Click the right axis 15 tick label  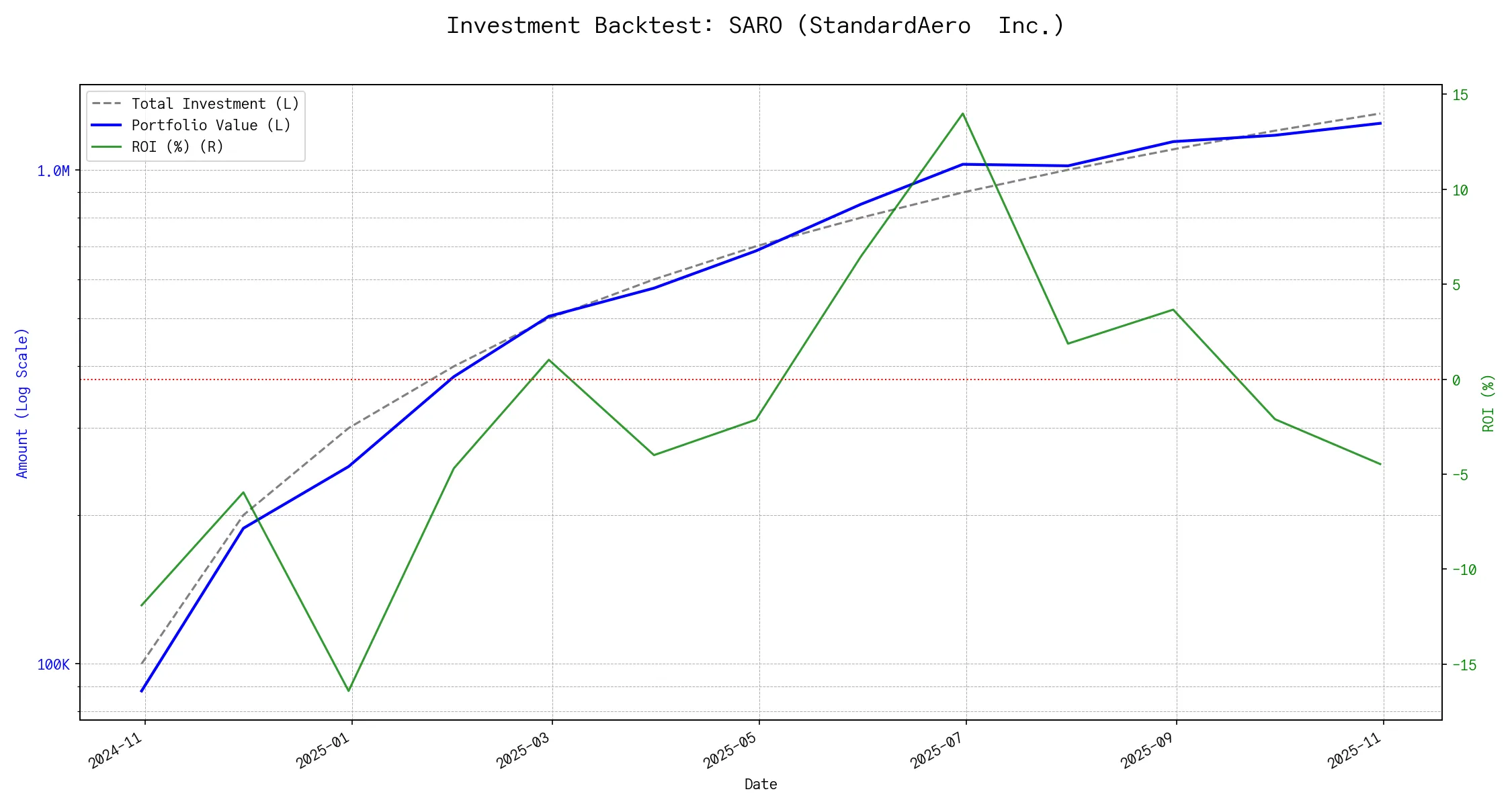pyautogui.click(x=1460, y=95)
